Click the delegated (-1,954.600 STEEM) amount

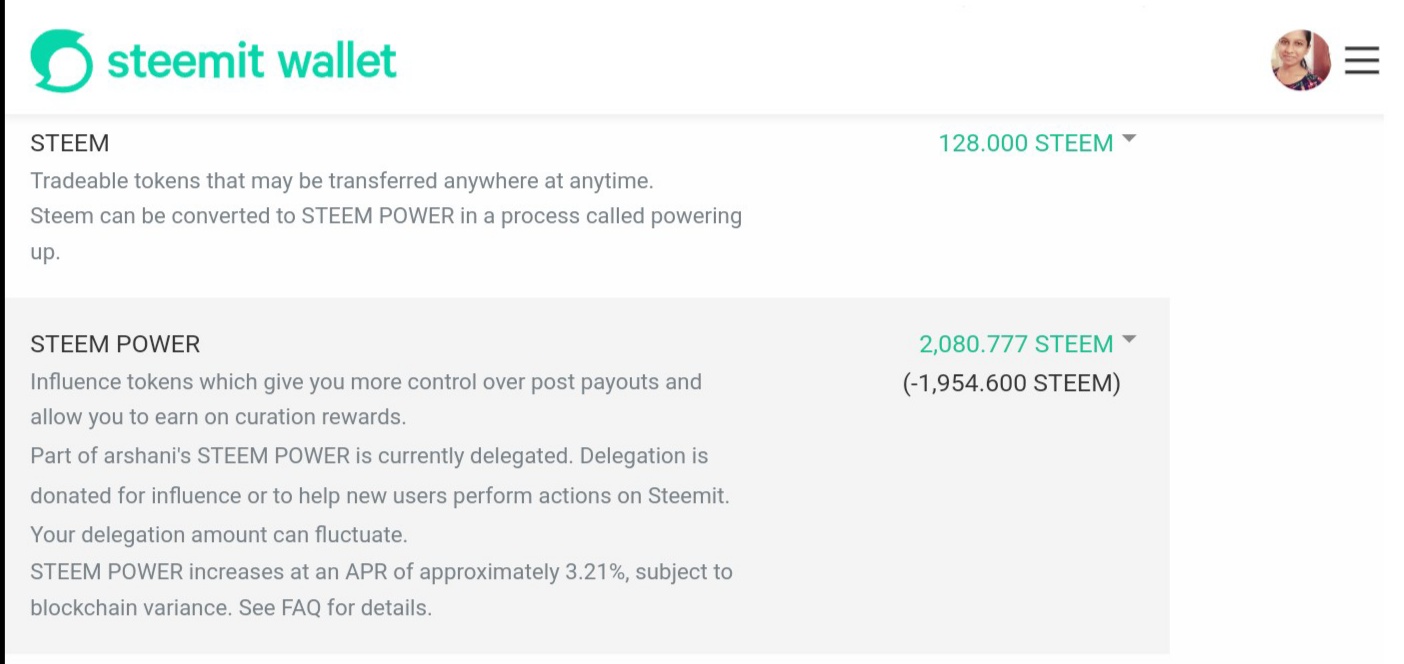tap(1011, 383)
